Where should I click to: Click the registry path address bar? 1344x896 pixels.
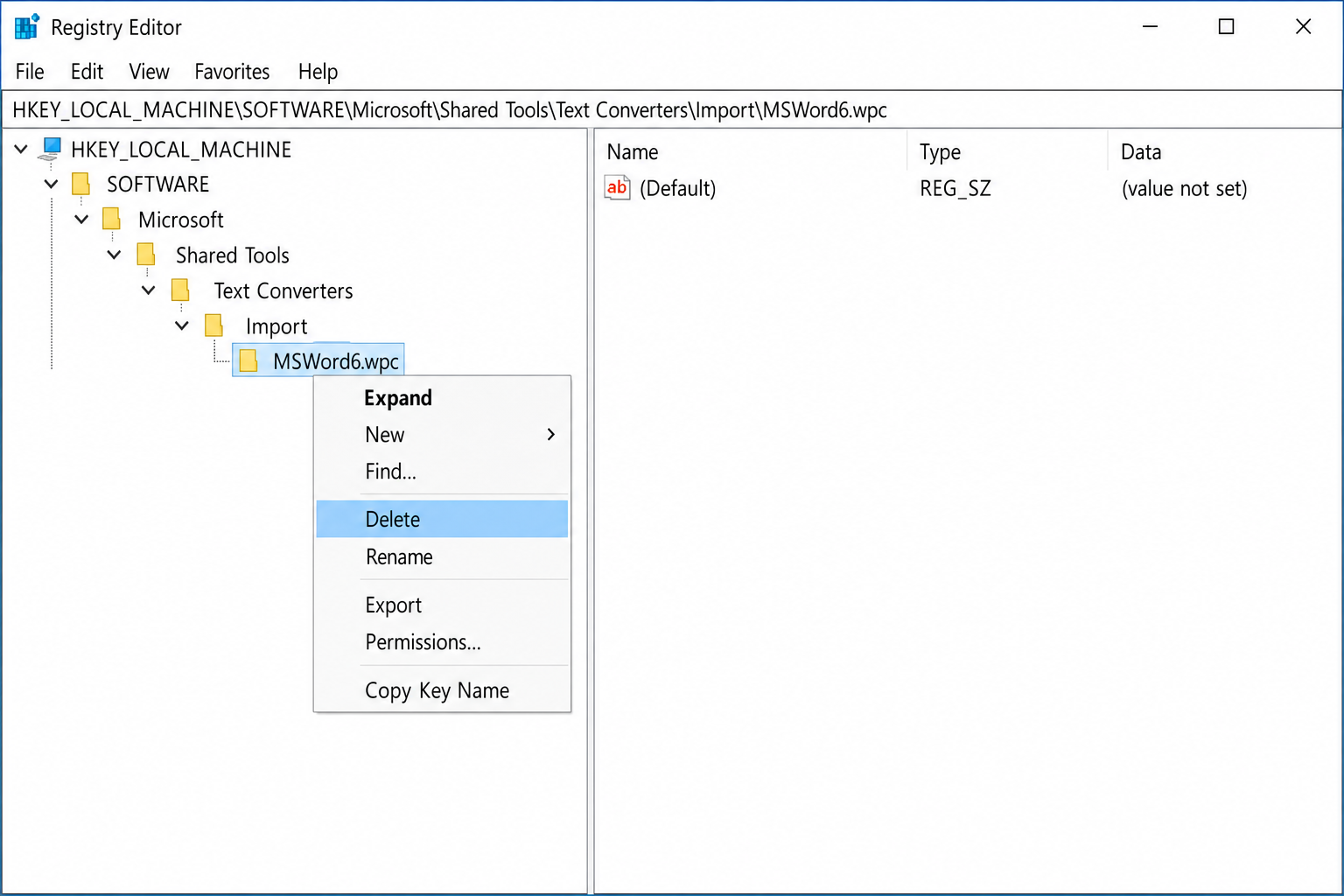pos(672,110)
